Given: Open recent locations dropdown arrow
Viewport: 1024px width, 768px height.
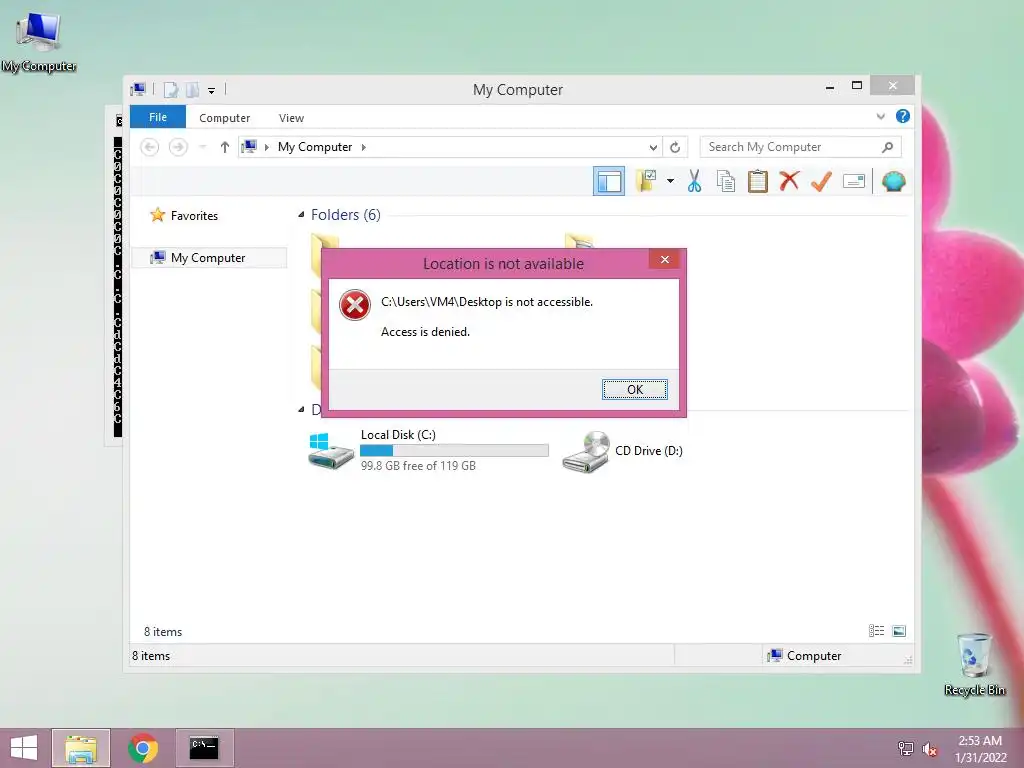Looking at the screenshot, I should pyautogui.click(x=203, y=147).
